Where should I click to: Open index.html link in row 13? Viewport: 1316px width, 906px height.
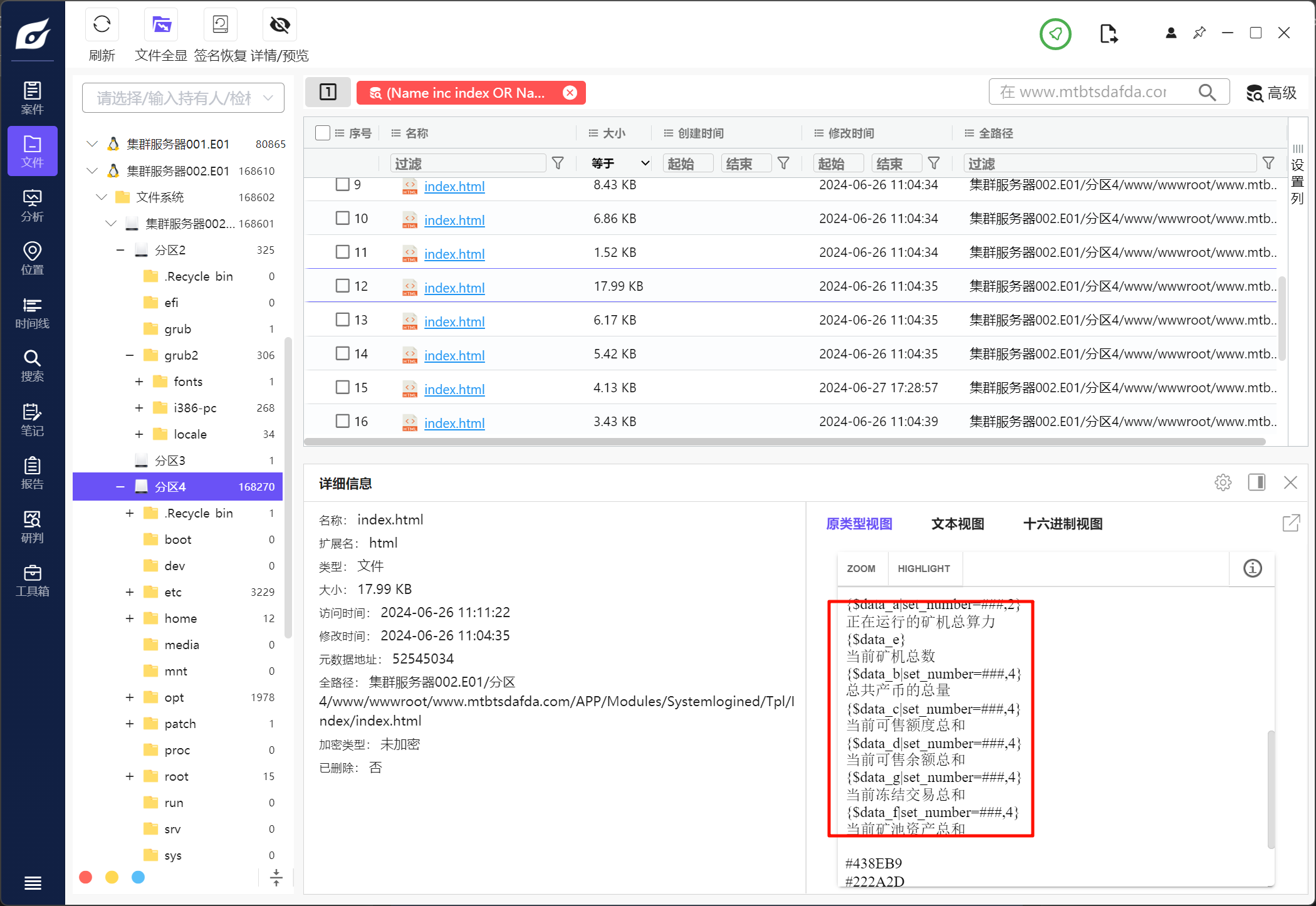454,321
